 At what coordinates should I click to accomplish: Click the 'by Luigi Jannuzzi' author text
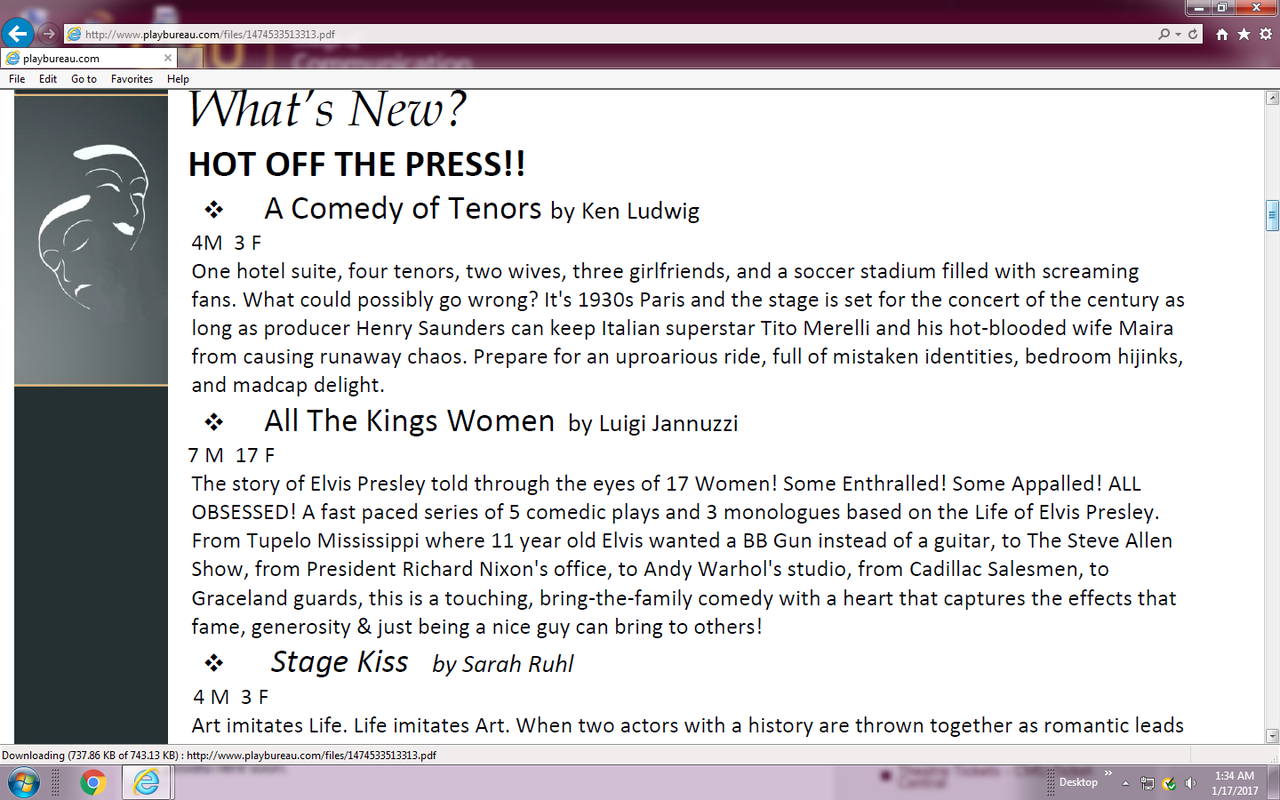(x=653, y=424)
